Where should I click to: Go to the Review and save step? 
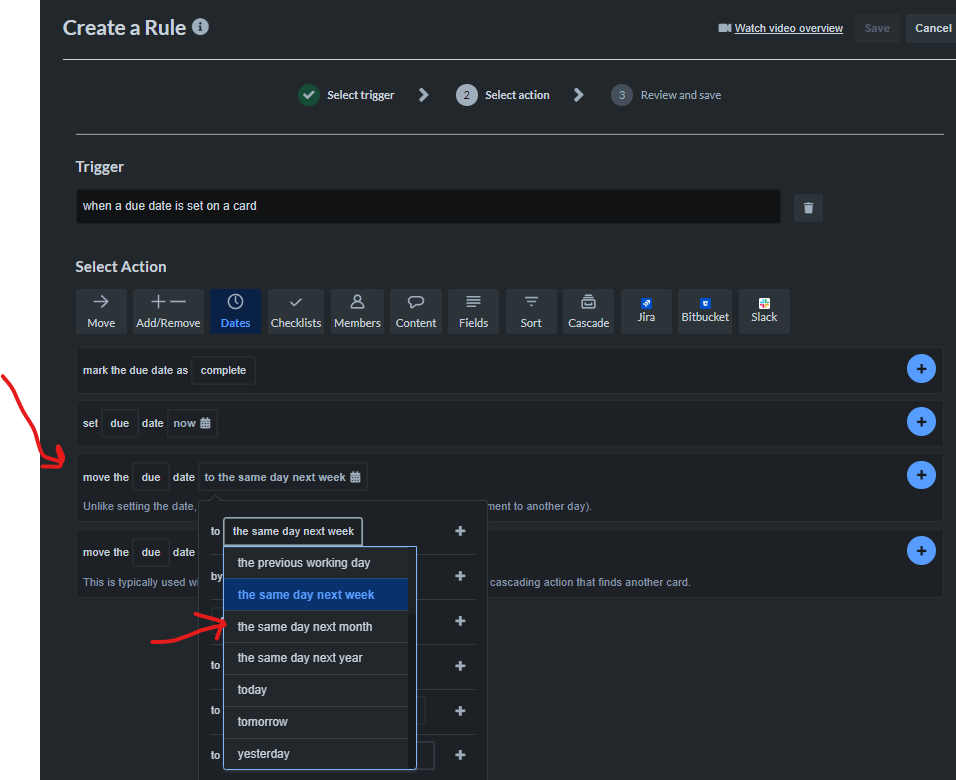pos(666,95)
